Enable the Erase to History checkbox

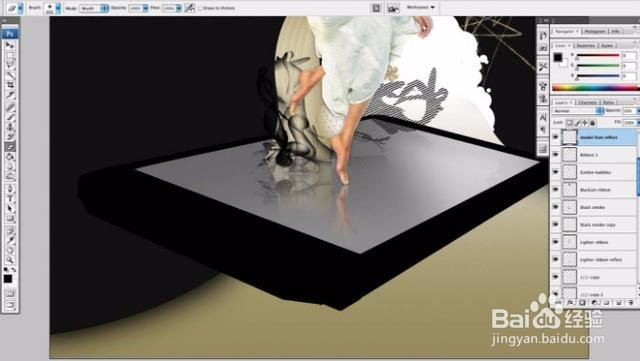tap(200, 8)
